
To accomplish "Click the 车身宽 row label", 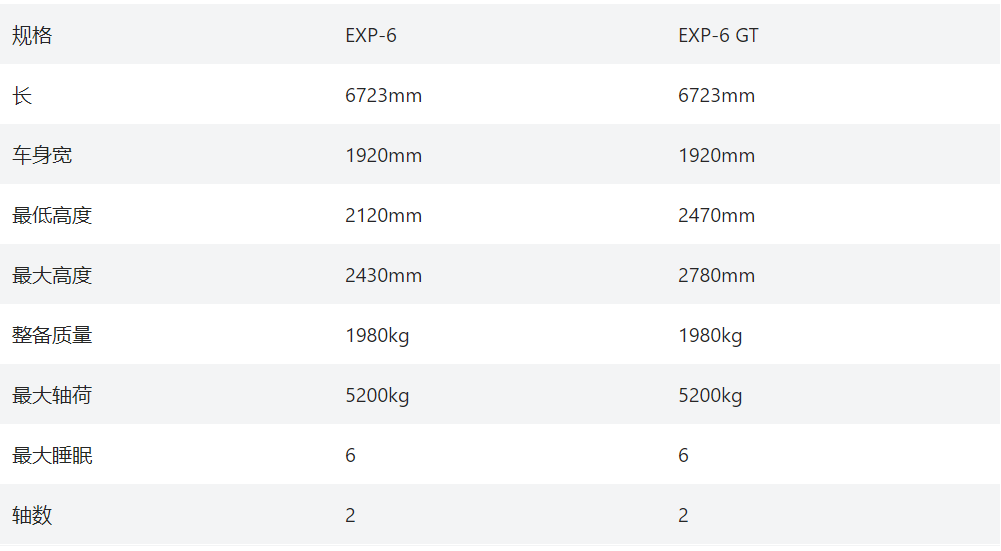I will tap(42, 156).
